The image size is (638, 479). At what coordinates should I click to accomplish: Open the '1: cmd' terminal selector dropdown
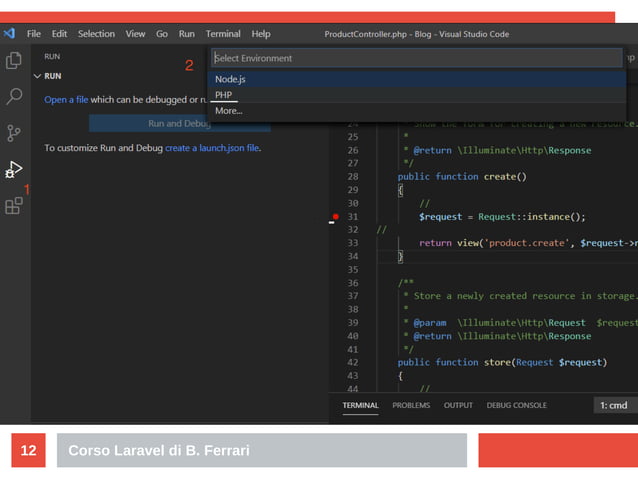tap(614, 405)
